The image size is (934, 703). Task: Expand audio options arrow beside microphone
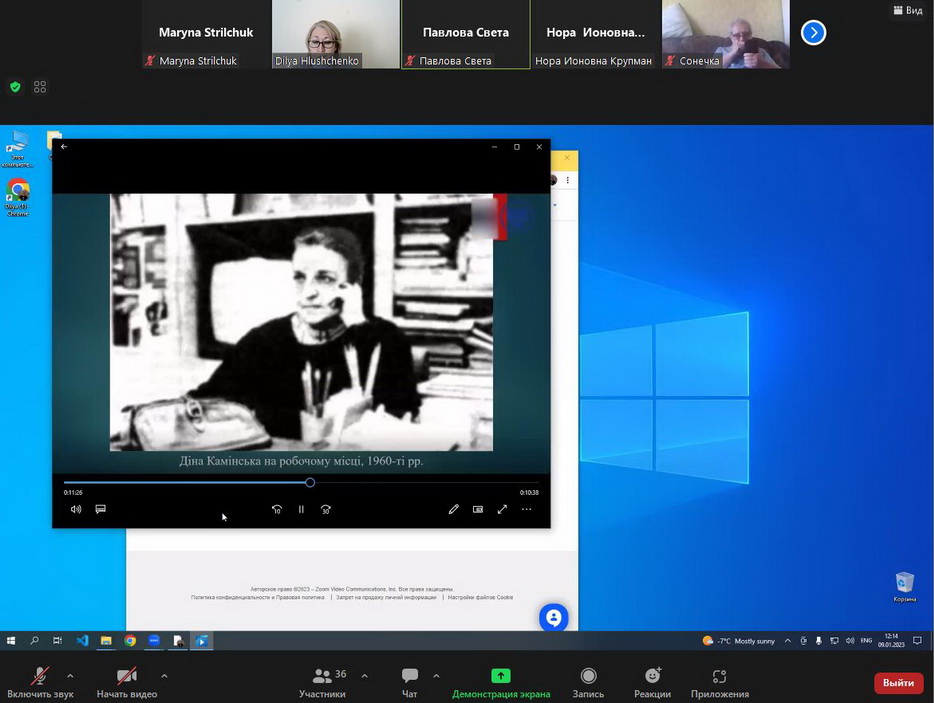(70, 675)
